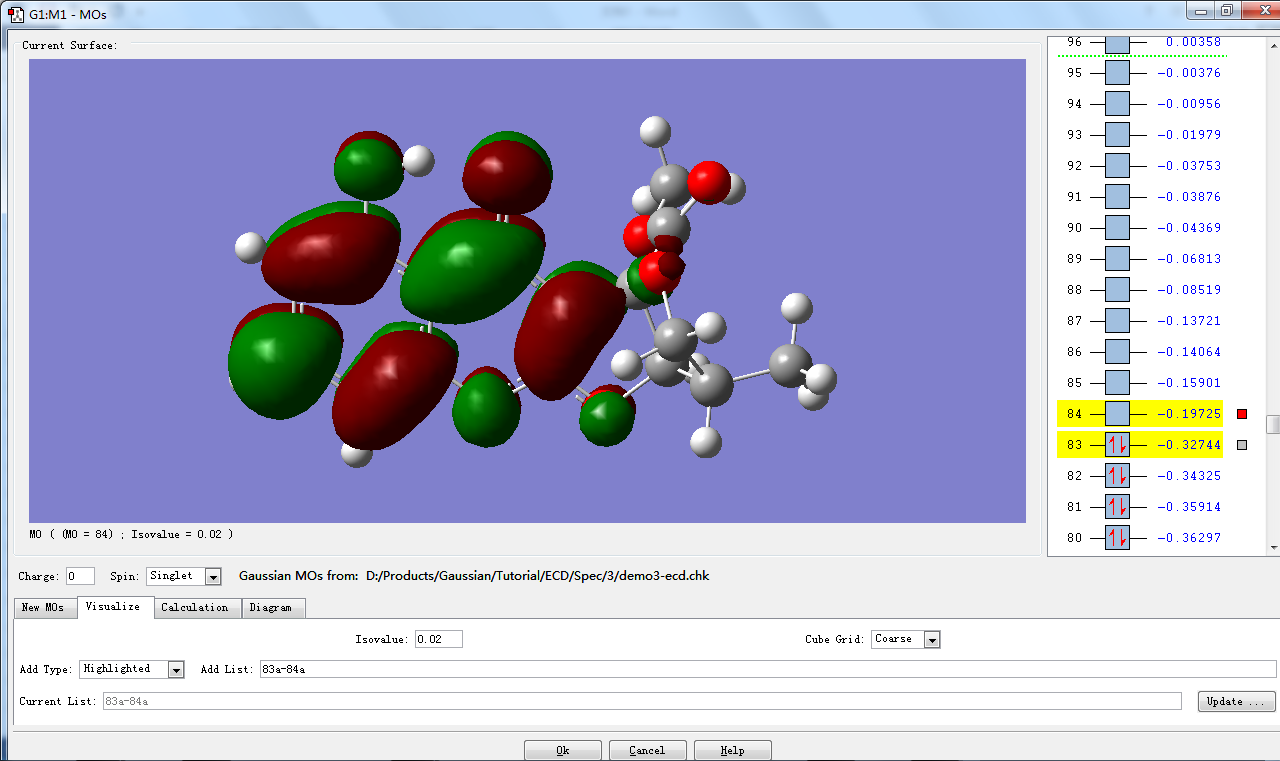Select the orbital 80 electron-pair box
Image resolution: width=1280 pixels, height=761 pixels.
tap(1117, 538)
